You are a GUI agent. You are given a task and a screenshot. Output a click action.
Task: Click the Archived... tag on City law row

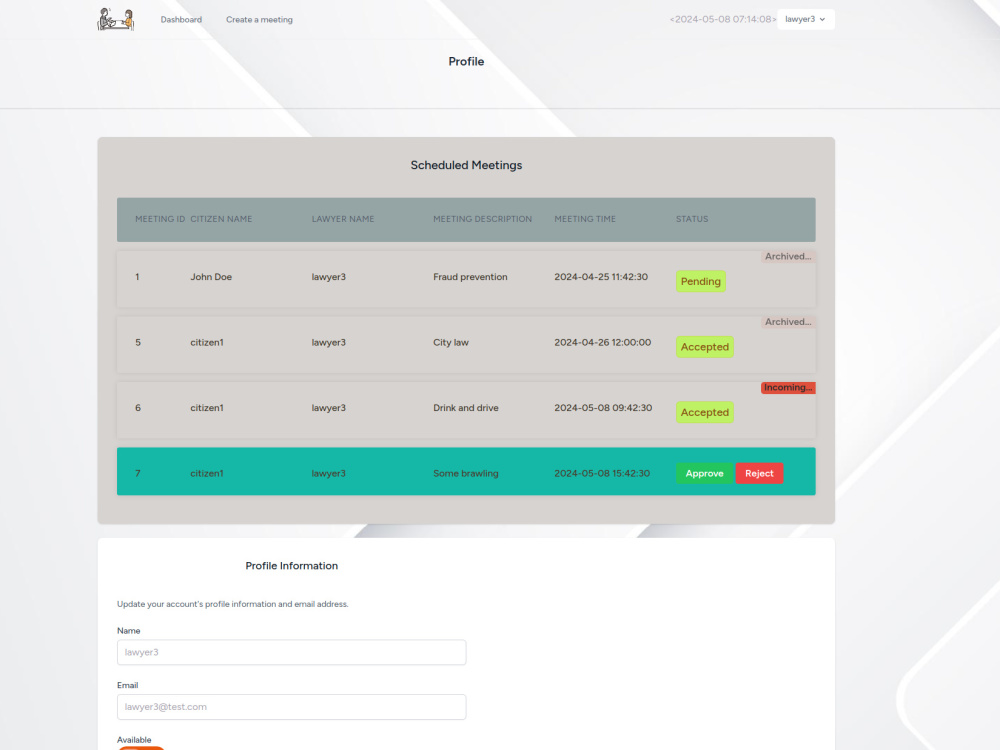pyautogui.click(x=788, y=322)
